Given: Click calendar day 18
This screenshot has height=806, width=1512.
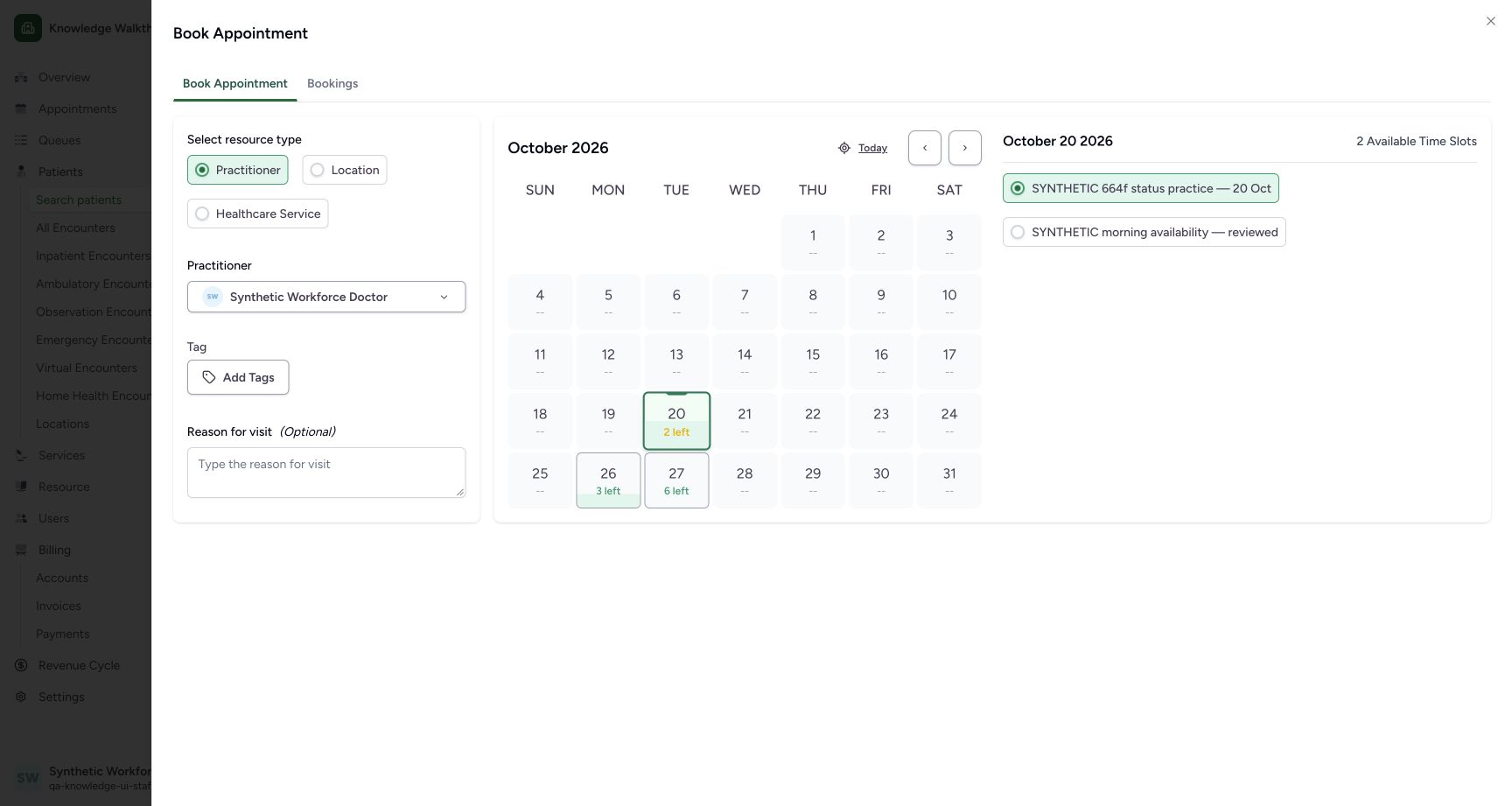Looking at the screenshot, I should (x=540, y=421).
